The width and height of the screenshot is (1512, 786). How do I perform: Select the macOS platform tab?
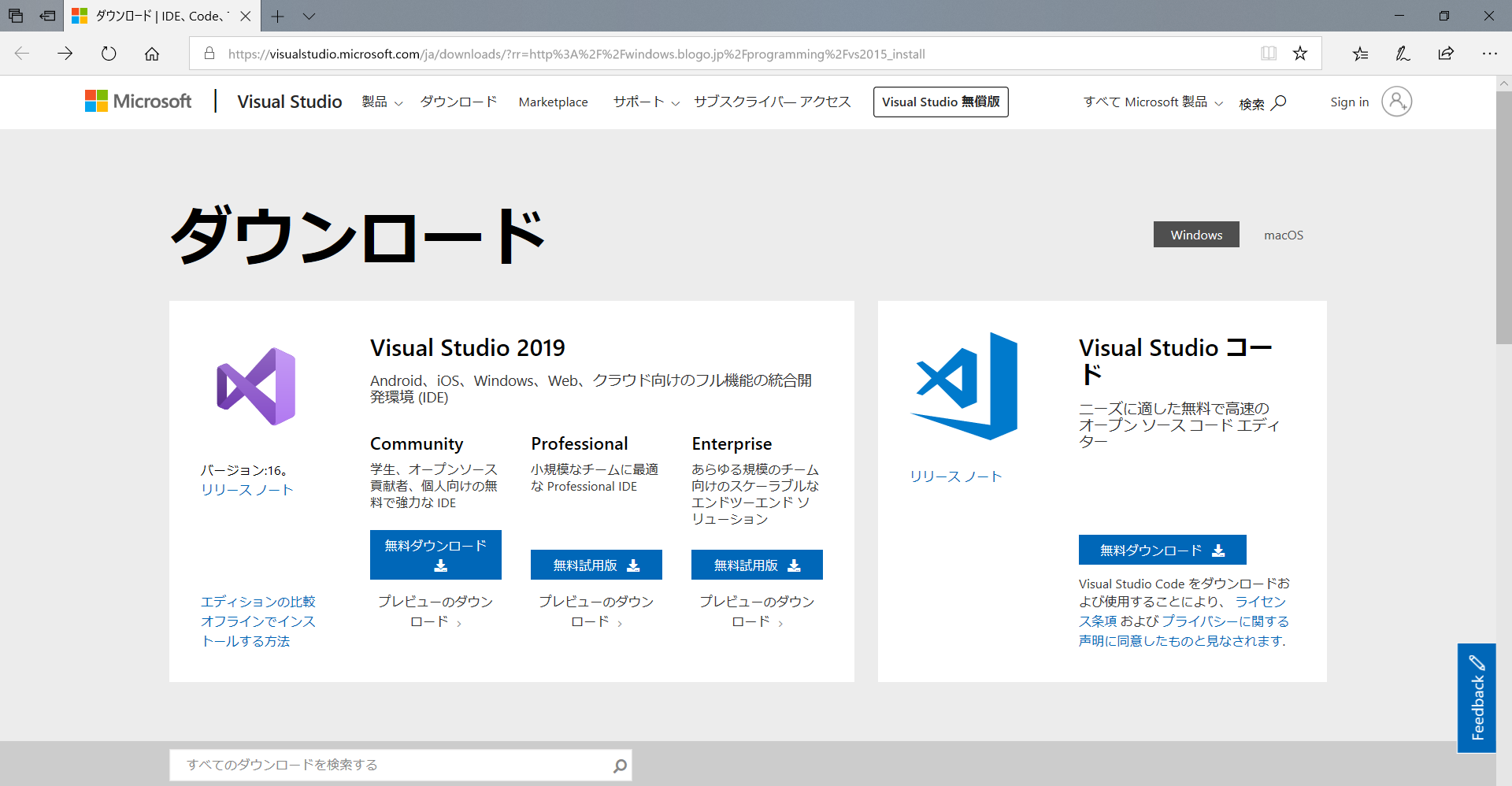pyautogui.click(x=1284, y=235)
